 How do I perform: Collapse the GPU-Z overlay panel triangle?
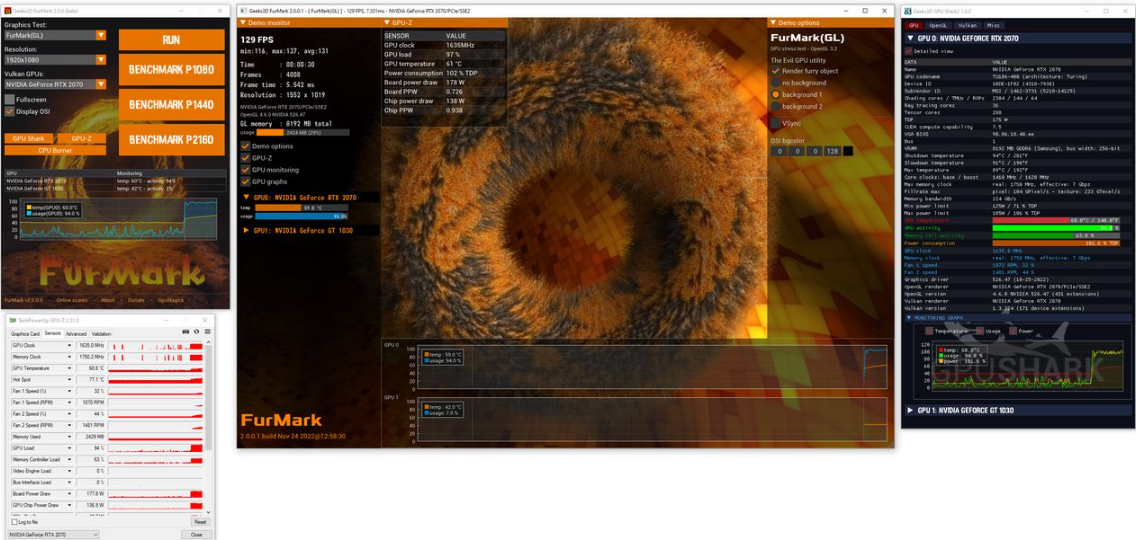(x=387, y=22)
